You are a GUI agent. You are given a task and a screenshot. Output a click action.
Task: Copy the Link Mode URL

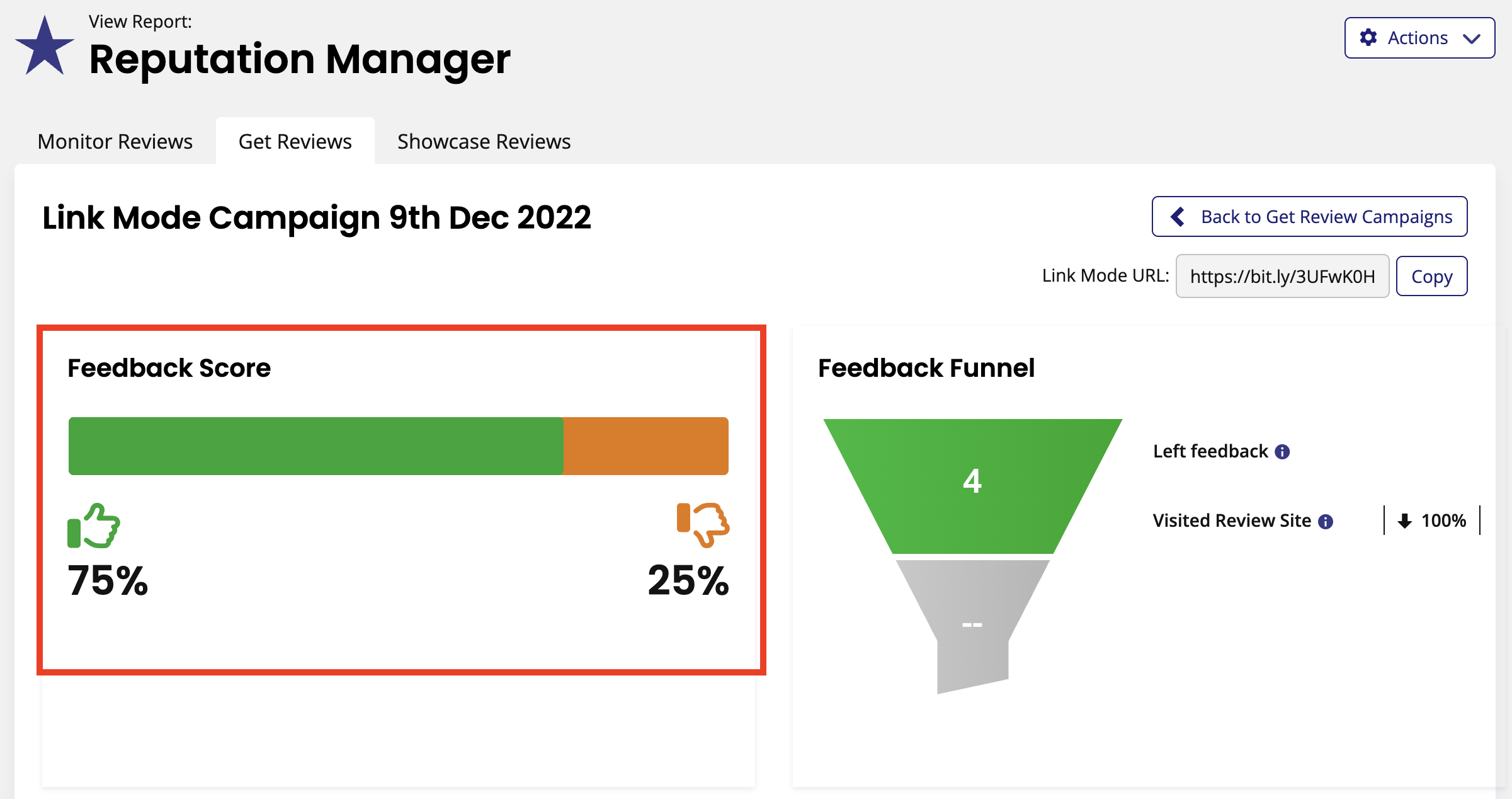[x=1431, y=276]
